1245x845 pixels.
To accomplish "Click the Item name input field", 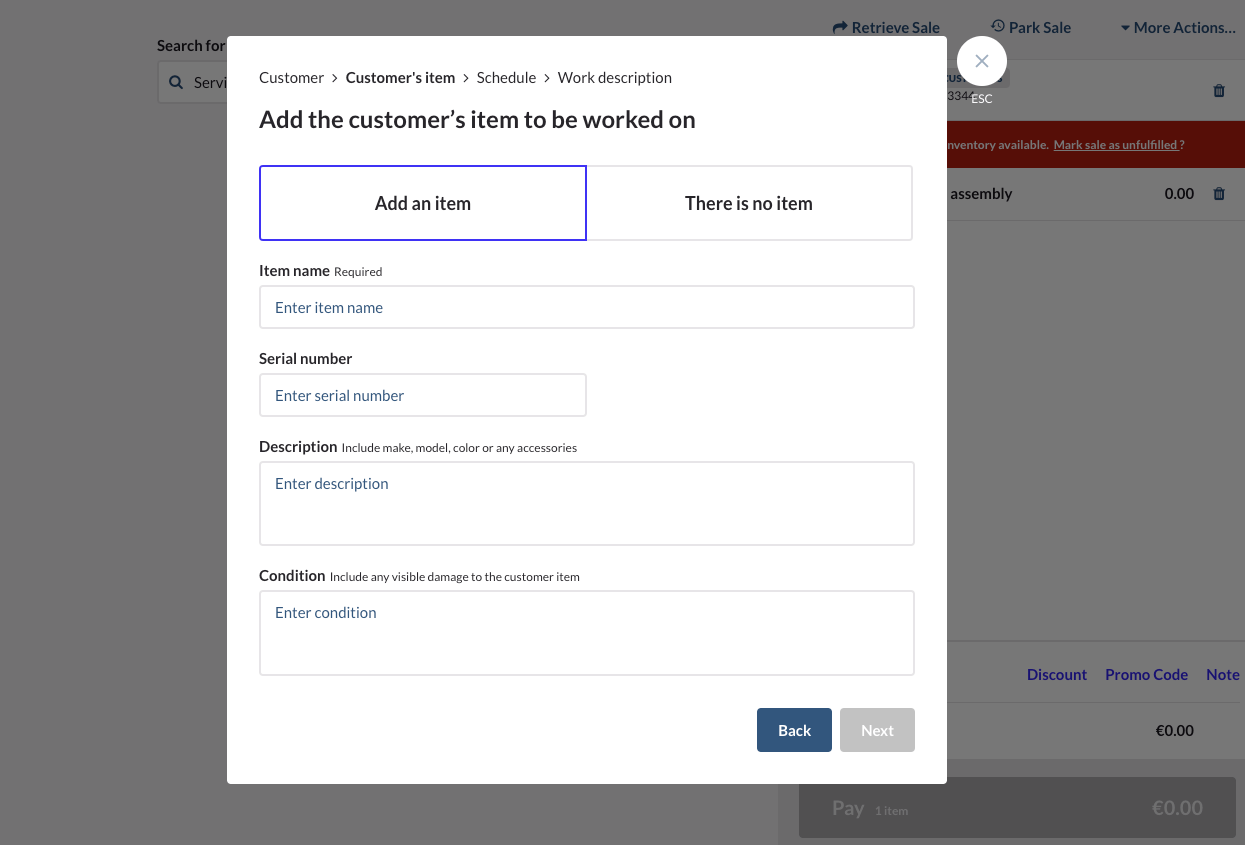I will pos(586,307).
